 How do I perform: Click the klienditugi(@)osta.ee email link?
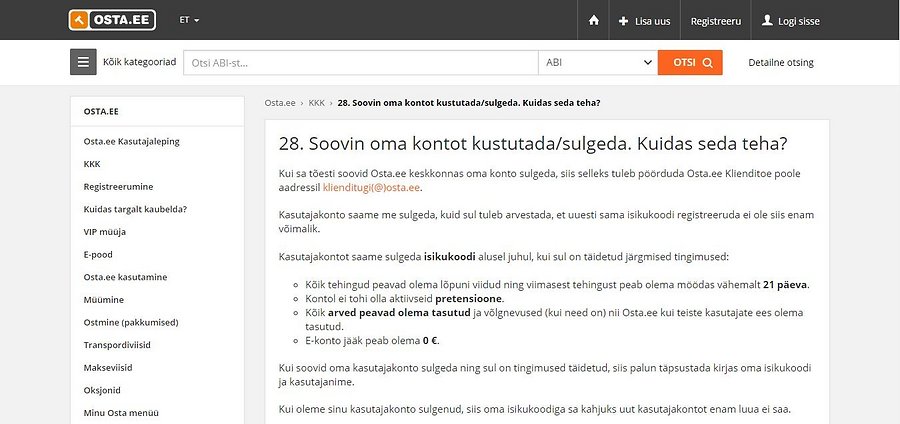point(371,188)
